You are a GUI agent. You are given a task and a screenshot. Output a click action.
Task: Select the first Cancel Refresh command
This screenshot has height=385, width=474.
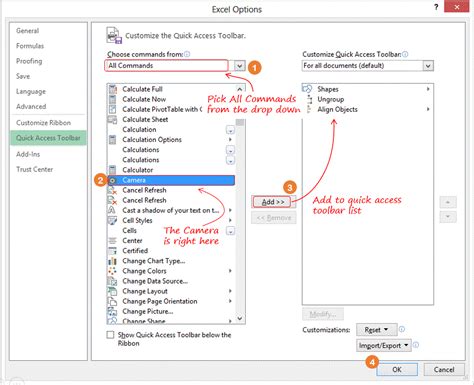pyautogui.click(x=171, y=190)
